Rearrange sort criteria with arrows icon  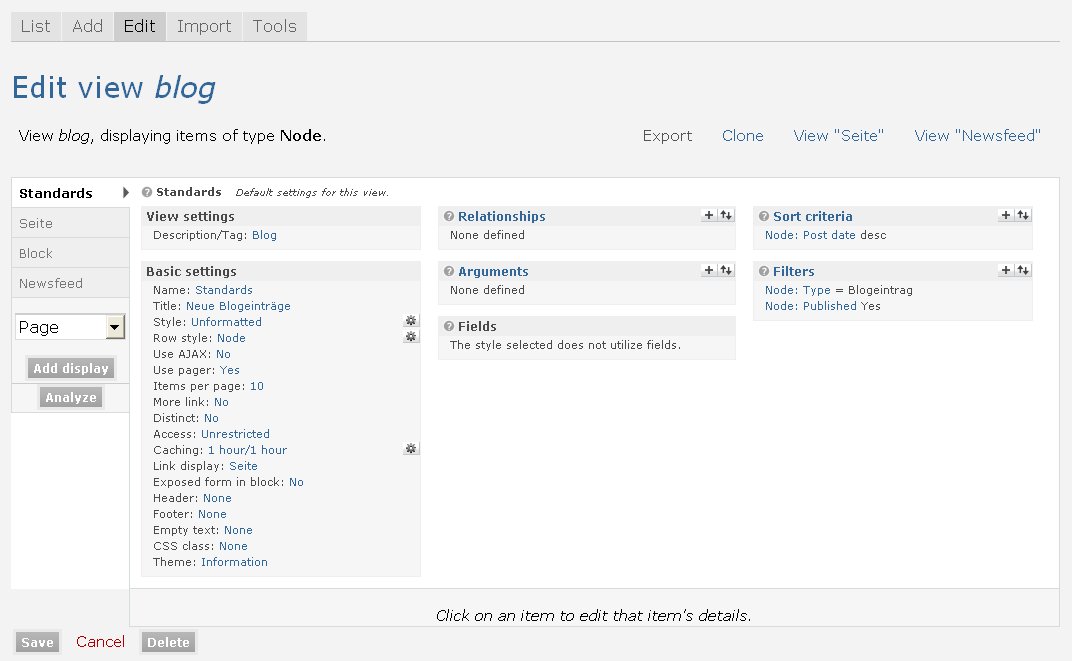point(1023,215)
